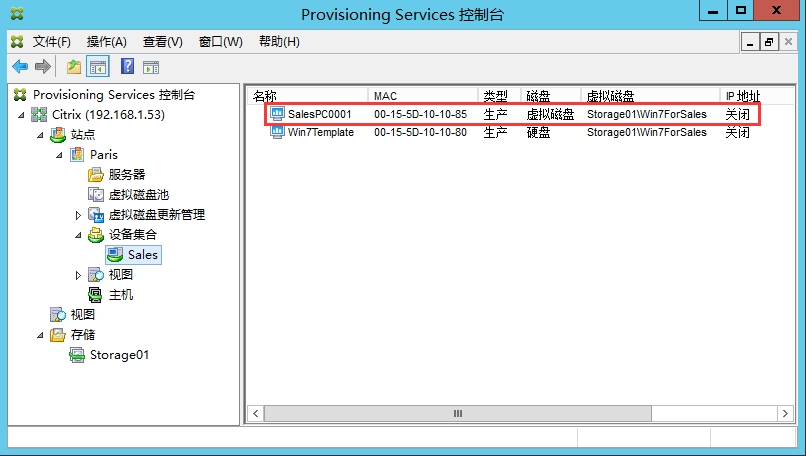Collapse the 存储 node
The height and width of the screenshot is (456, 806).
click(40, 336)
